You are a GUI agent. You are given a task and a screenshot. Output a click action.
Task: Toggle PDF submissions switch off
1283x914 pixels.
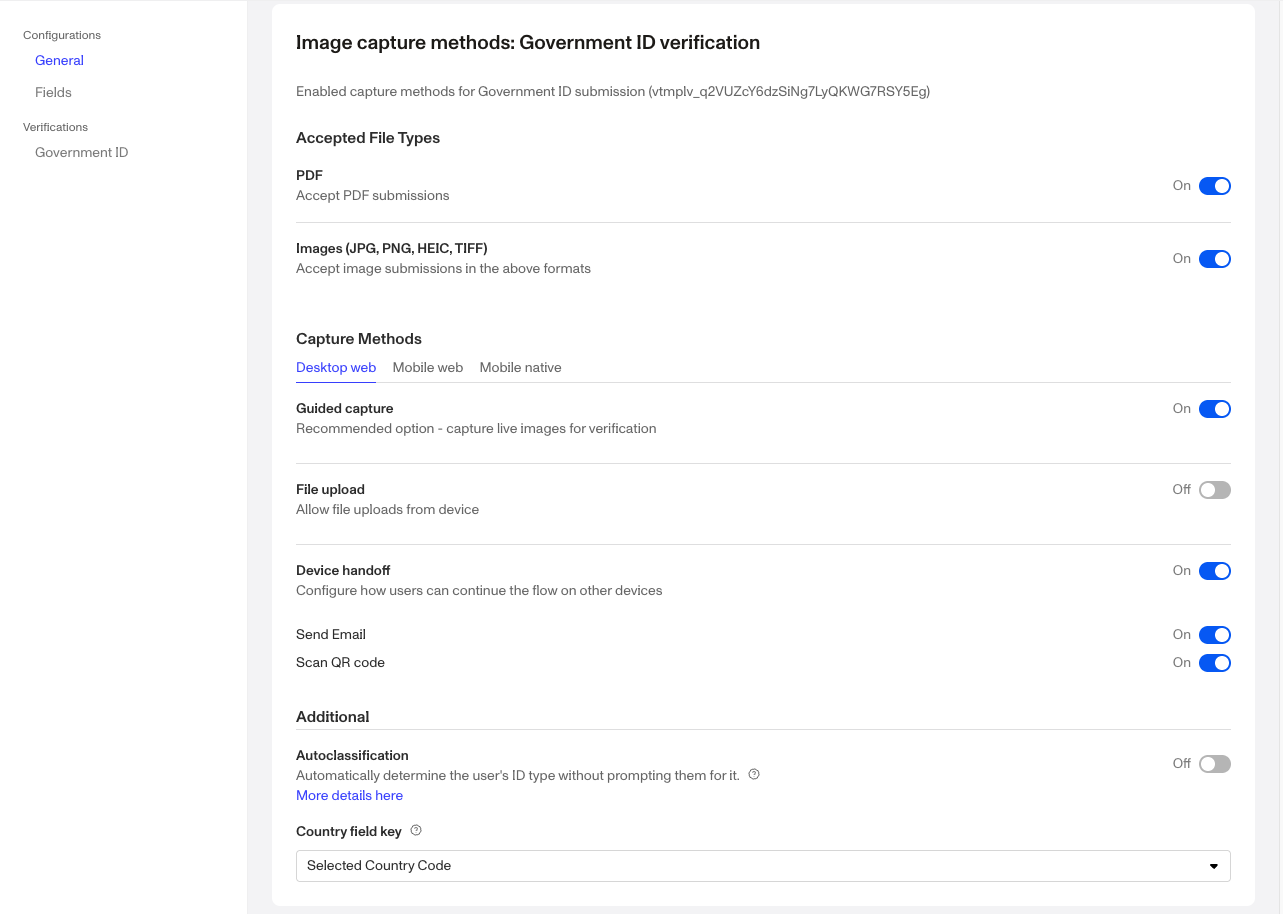click(1214, 186)
